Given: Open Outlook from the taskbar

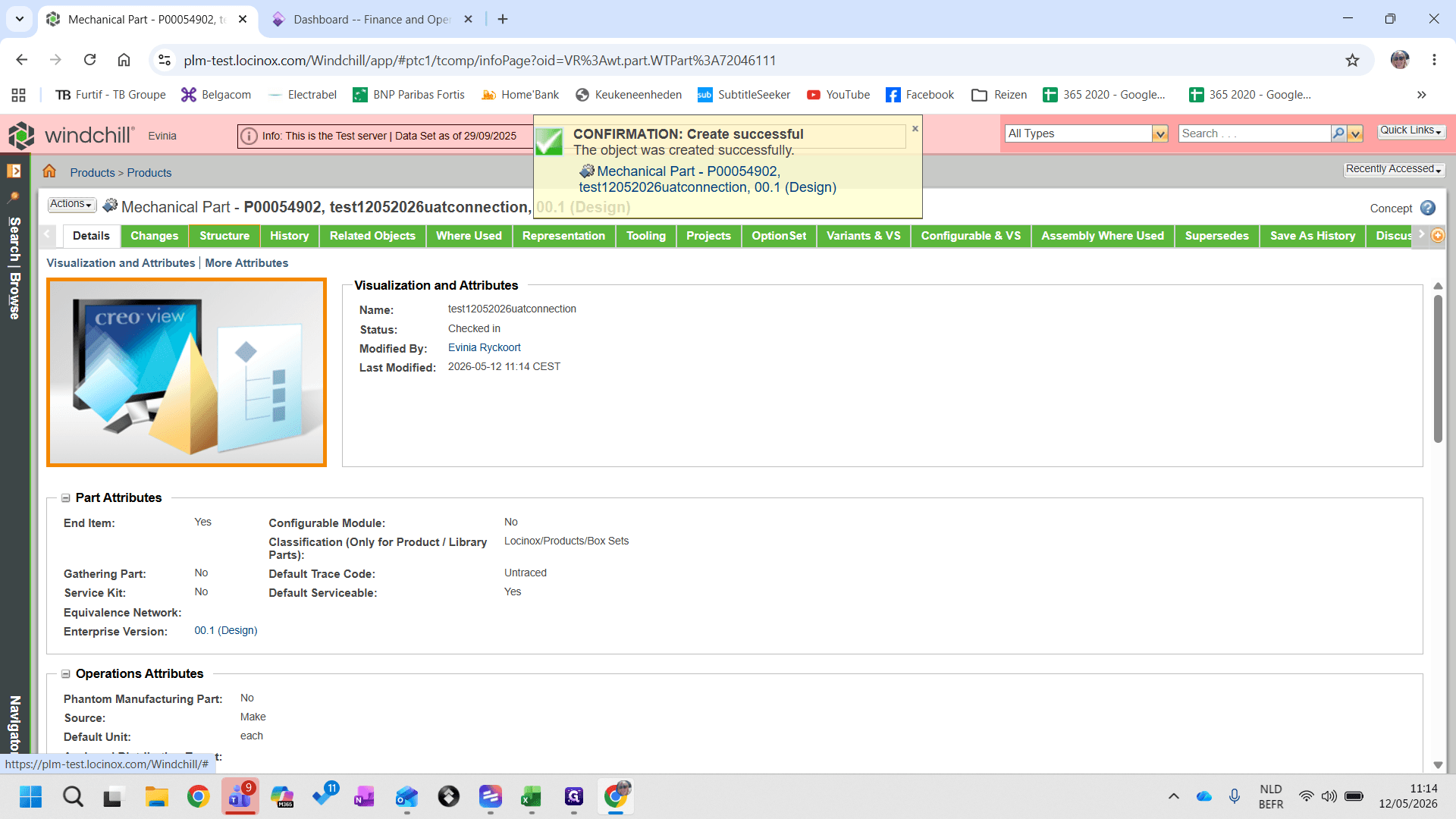Looking at the screenshot, I should click(407, 796).
